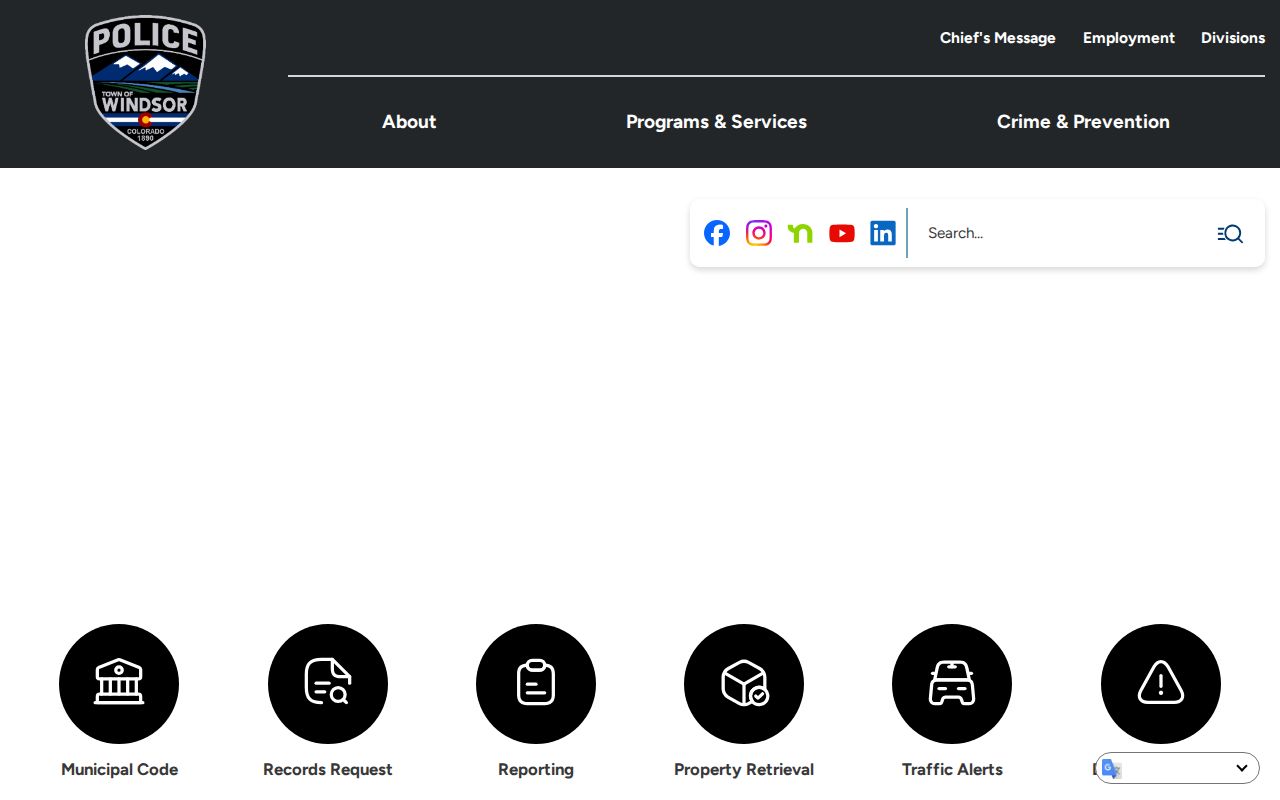Open the Employment link
The height and width of the screenshot is (800, 1280).
[x=1129, y=38]
